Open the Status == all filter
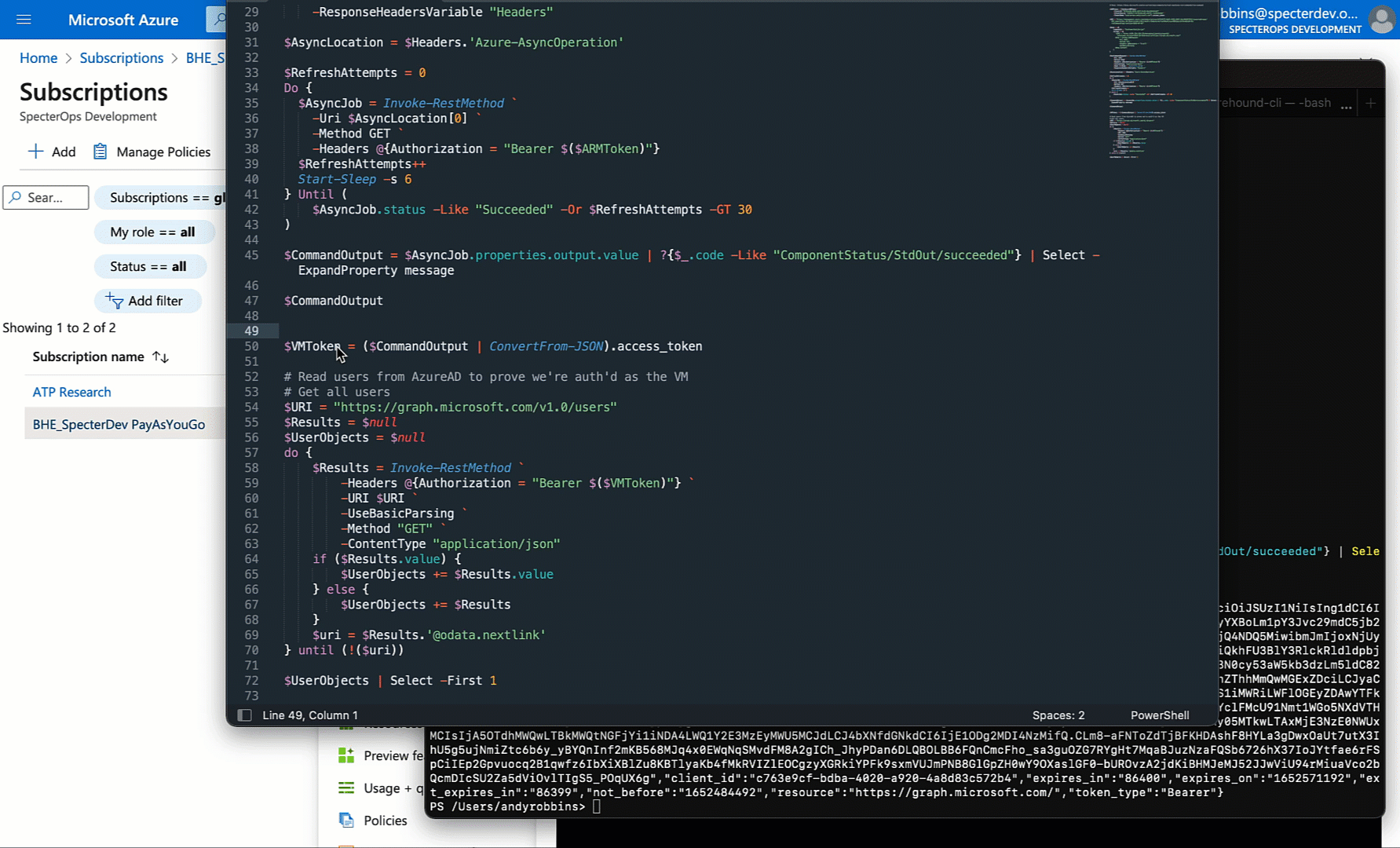Image resolution: width=1400 pixels, height=848 pixels. pos(149,267)
